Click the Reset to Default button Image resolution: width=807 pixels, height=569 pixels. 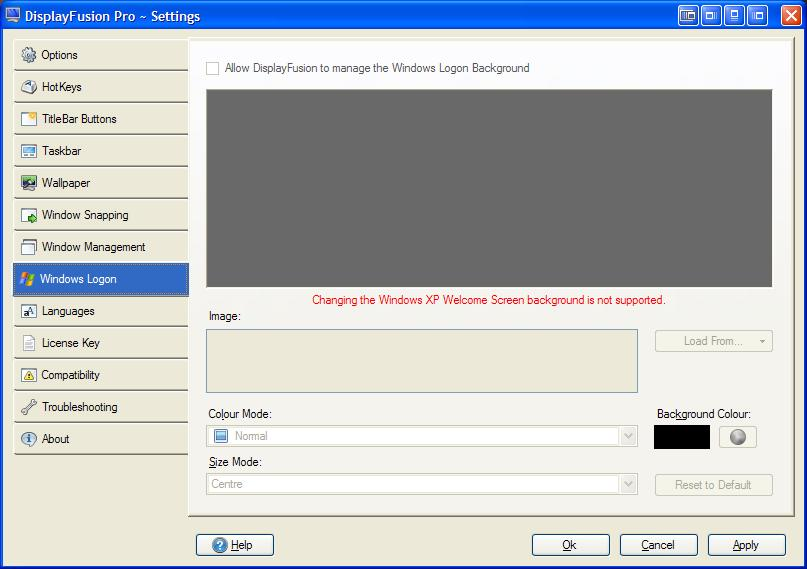pos(713,485)
